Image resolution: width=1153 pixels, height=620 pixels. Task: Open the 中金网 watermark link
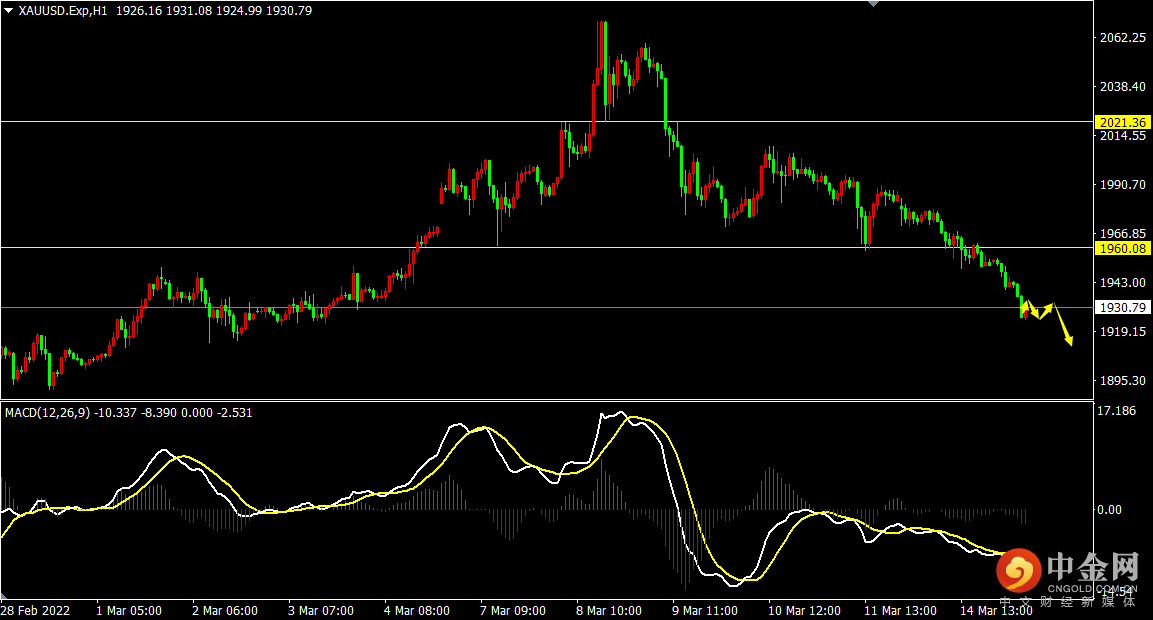pos(1093,568)
